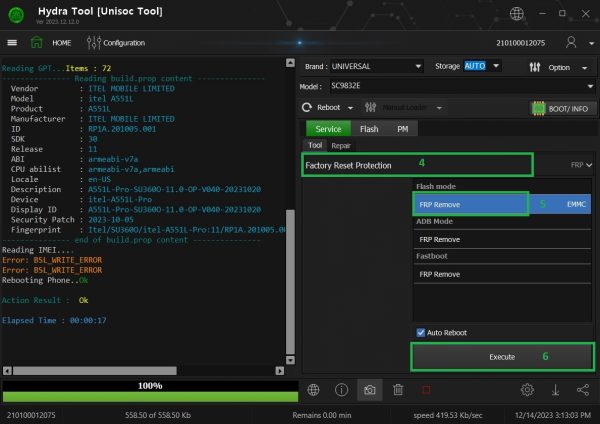
Task: Open settings gear icon in bottom toolbar
Action: click(x=527, y=390)
